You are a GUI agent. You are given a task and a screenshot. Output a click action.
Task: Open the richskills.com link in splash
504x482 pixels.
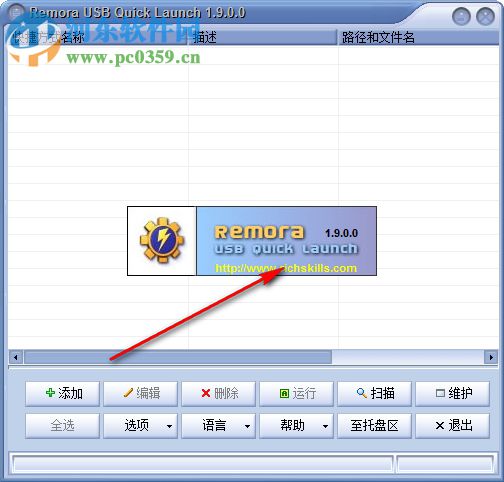(x=286, y=268)
